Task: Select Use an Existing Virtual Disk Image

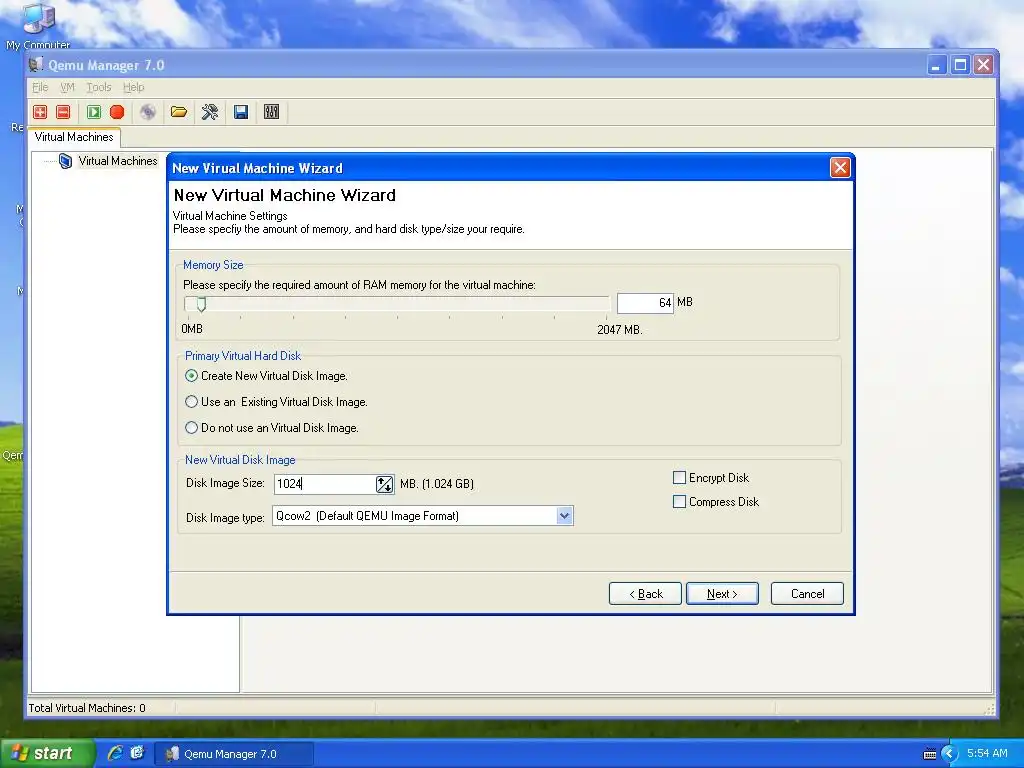Action: pyautogui.click(x=191, y=402)
